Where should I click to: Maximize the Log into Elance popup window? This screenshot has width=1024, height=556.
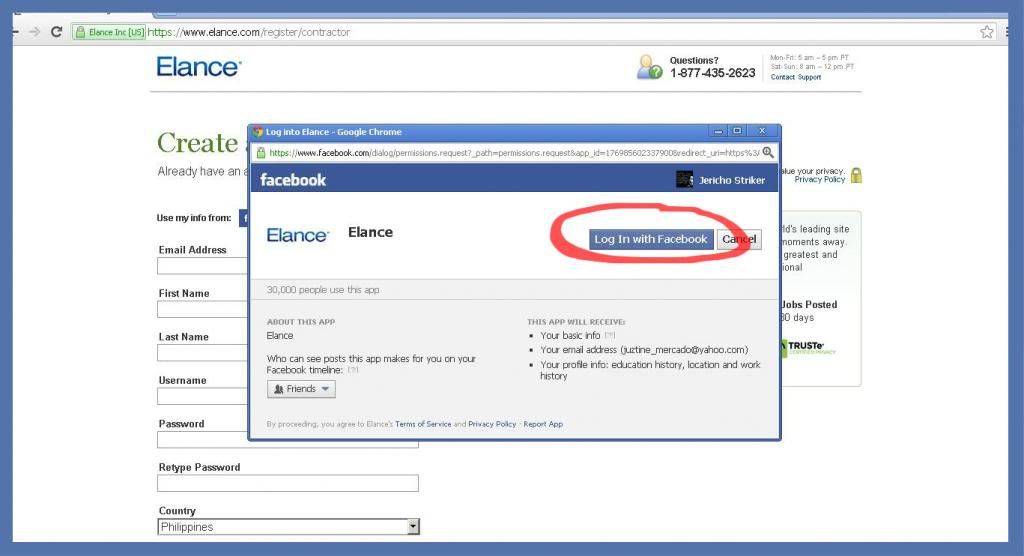(x=737, y=131)
